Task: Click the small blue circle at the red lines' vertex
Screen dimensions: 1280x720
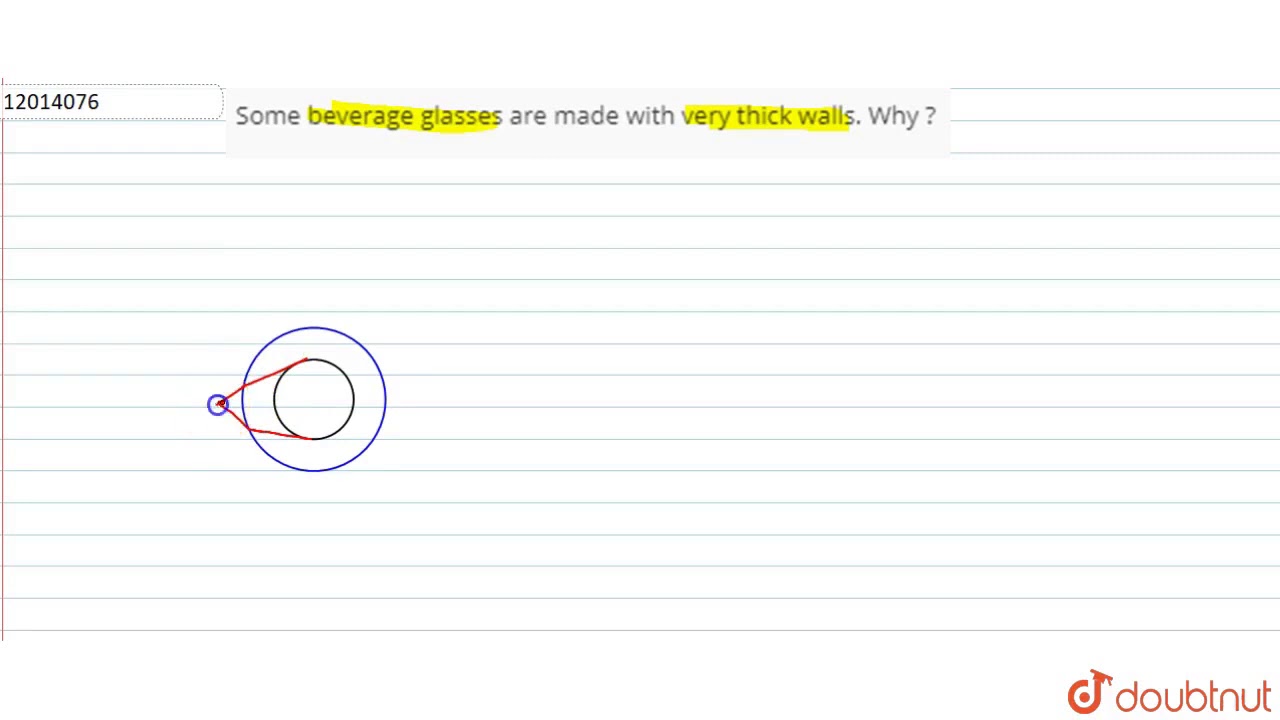Action: coord(217,404)
